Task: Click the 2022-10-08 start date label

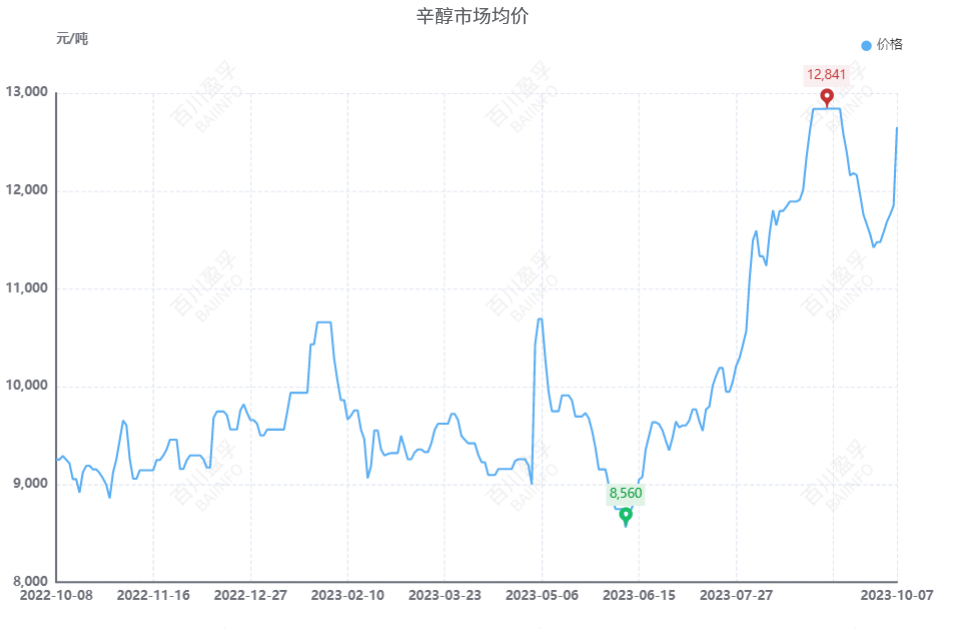Action: pos(57,595)
